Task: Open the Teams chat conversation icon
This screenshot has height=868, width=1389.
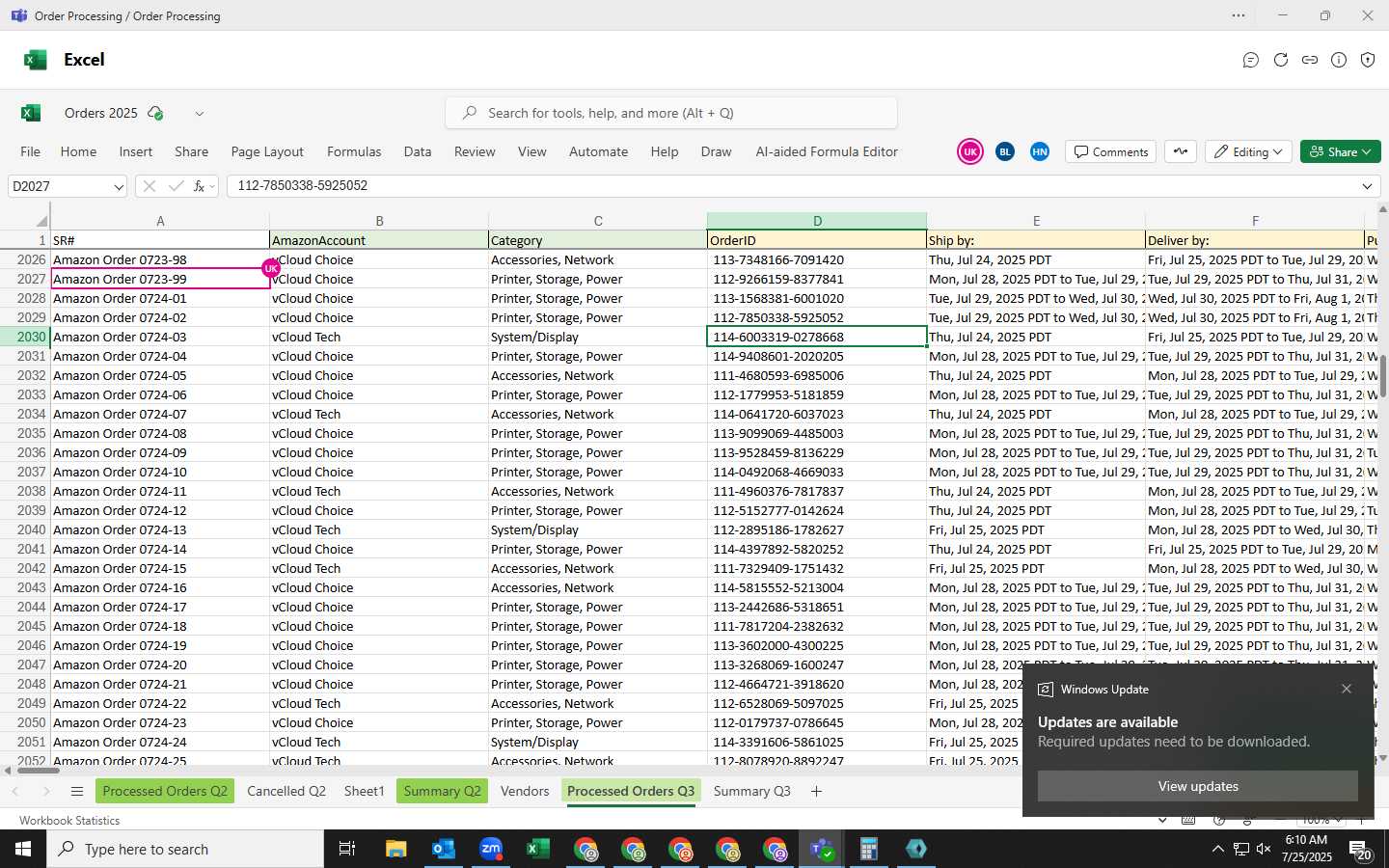Action: tap(1251, 60)
